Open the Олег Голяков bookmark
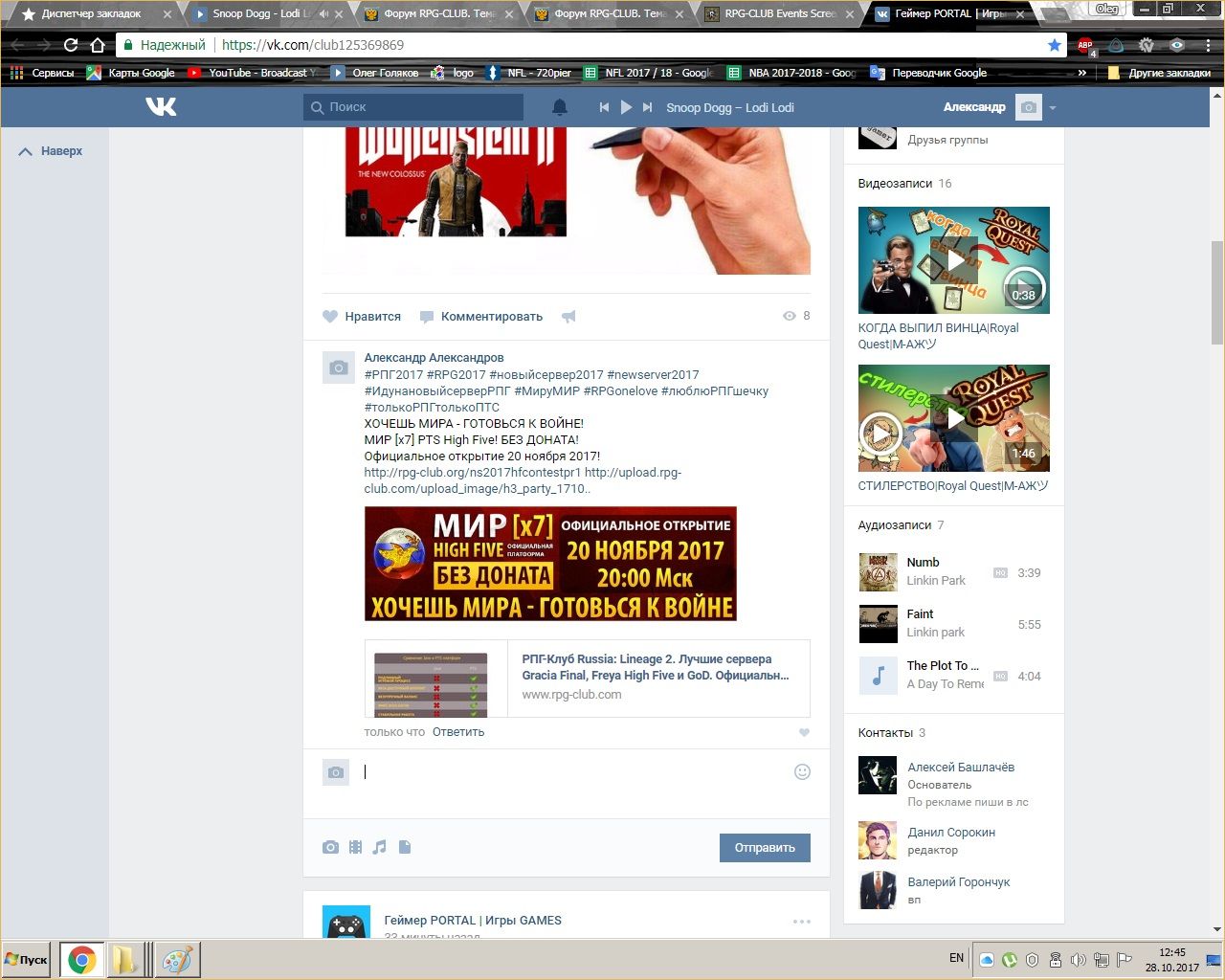This screenshot has width=1225, height=980. [375, 73]
